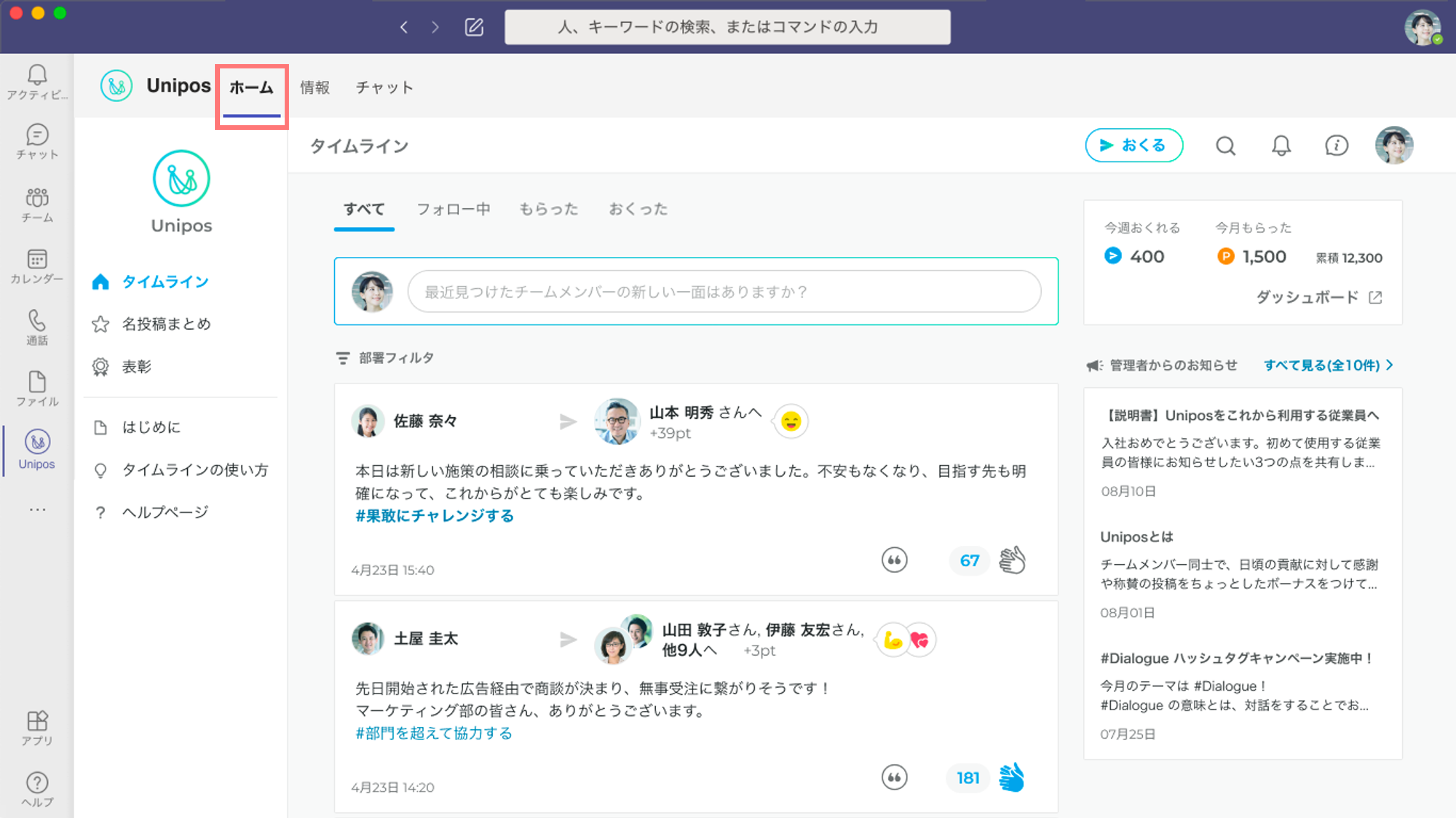Click 他9人へ recipients text
The width and height of the screenshot is (1456, 818).
690,651
